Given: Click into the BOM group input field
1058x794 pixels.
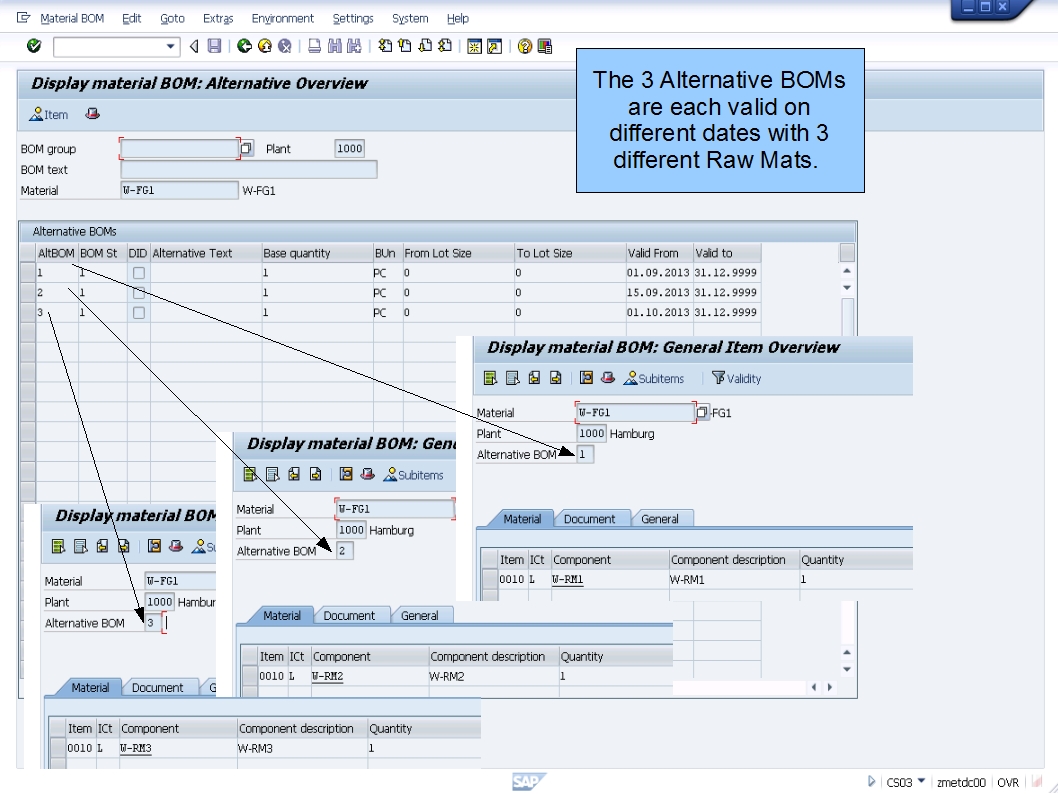Looking at the screenshot, I should [179, 148].
